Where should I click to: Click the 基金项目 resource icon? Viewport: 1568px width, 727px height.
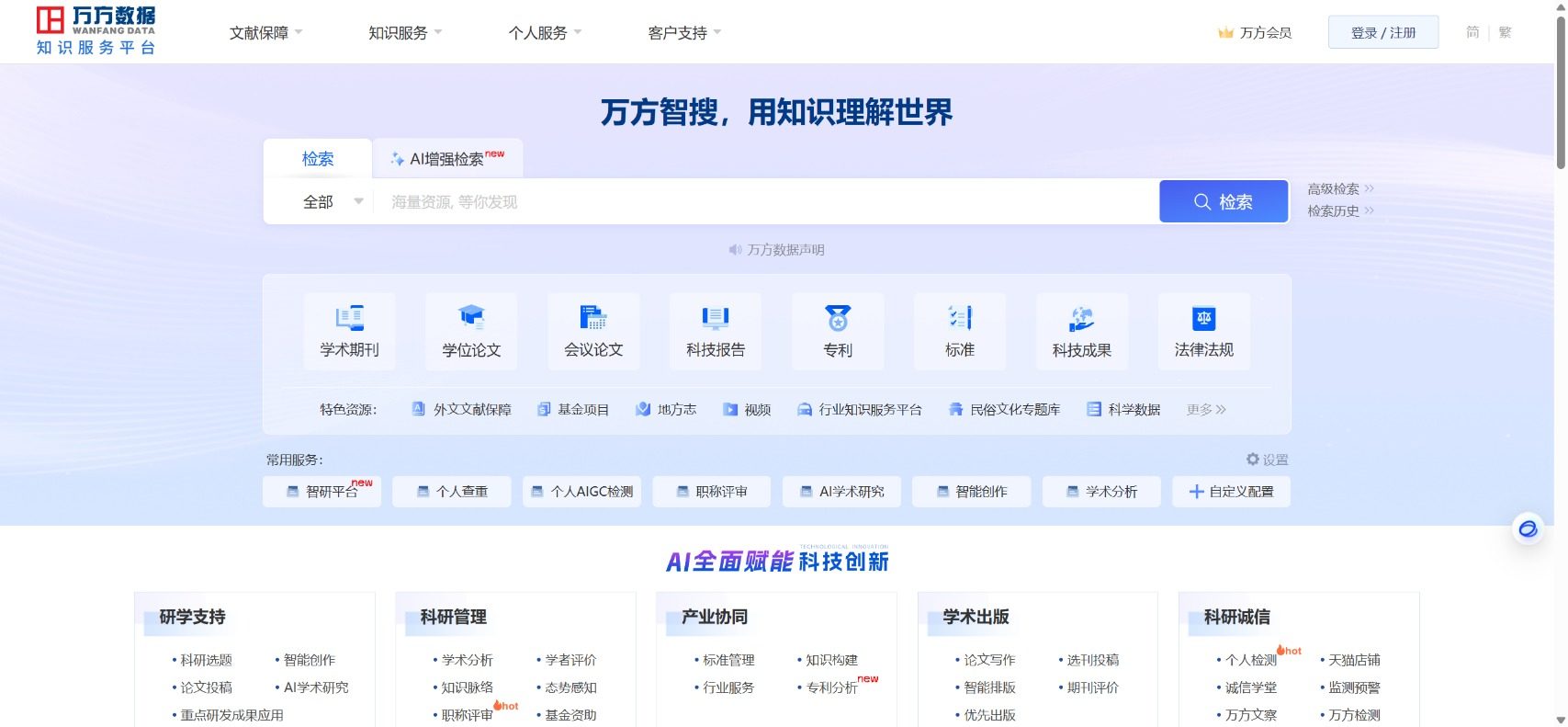pyautogui.click(x=544, y=409)
